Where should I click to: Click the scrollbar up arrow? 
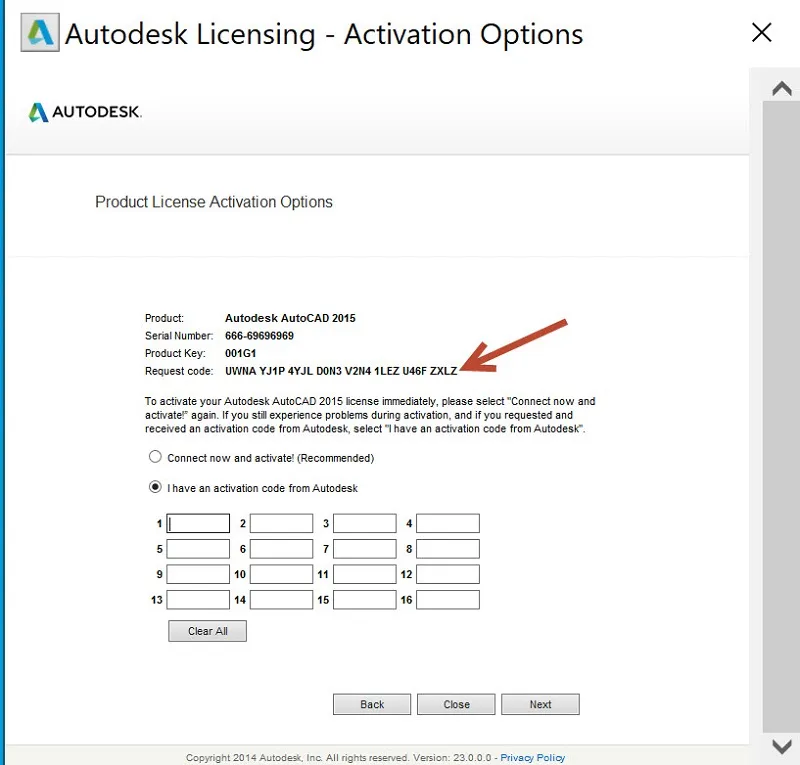(782, 87)
